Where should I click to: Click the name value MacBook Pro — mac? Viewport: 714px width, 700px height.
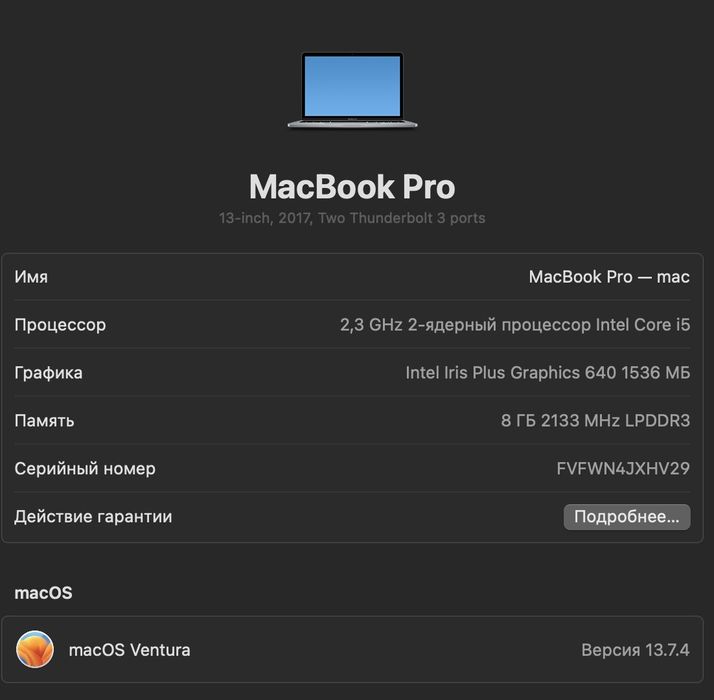tap(609, 276)
